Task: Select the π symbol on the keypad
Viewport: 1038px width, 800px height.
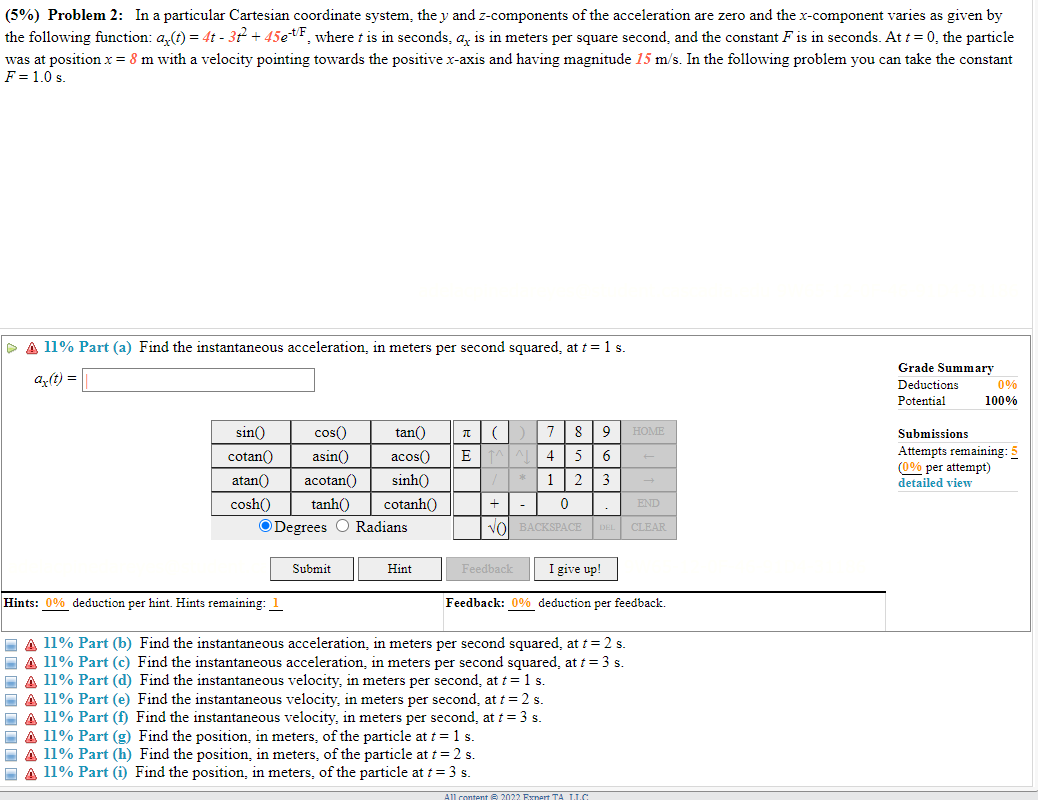Action: click(467, 431)
